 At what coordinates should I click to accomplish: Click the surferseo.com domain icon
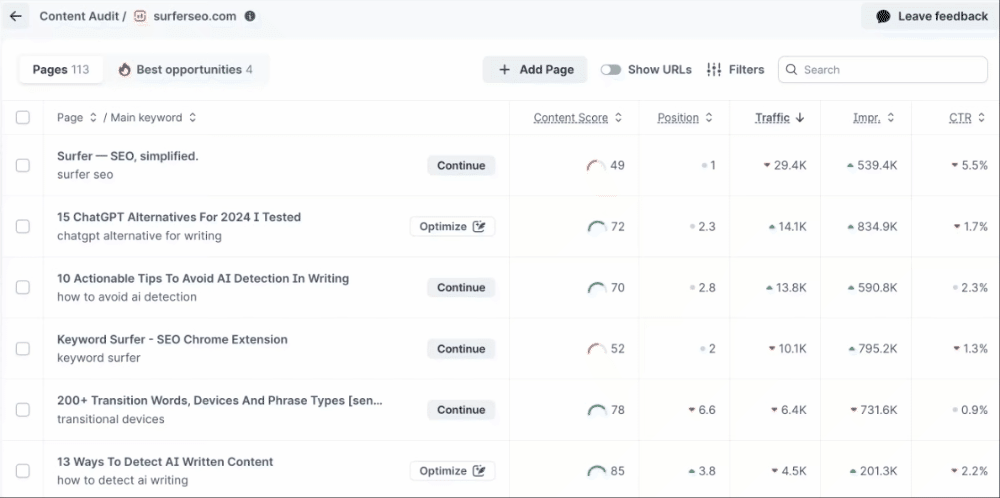click(140, 16)
